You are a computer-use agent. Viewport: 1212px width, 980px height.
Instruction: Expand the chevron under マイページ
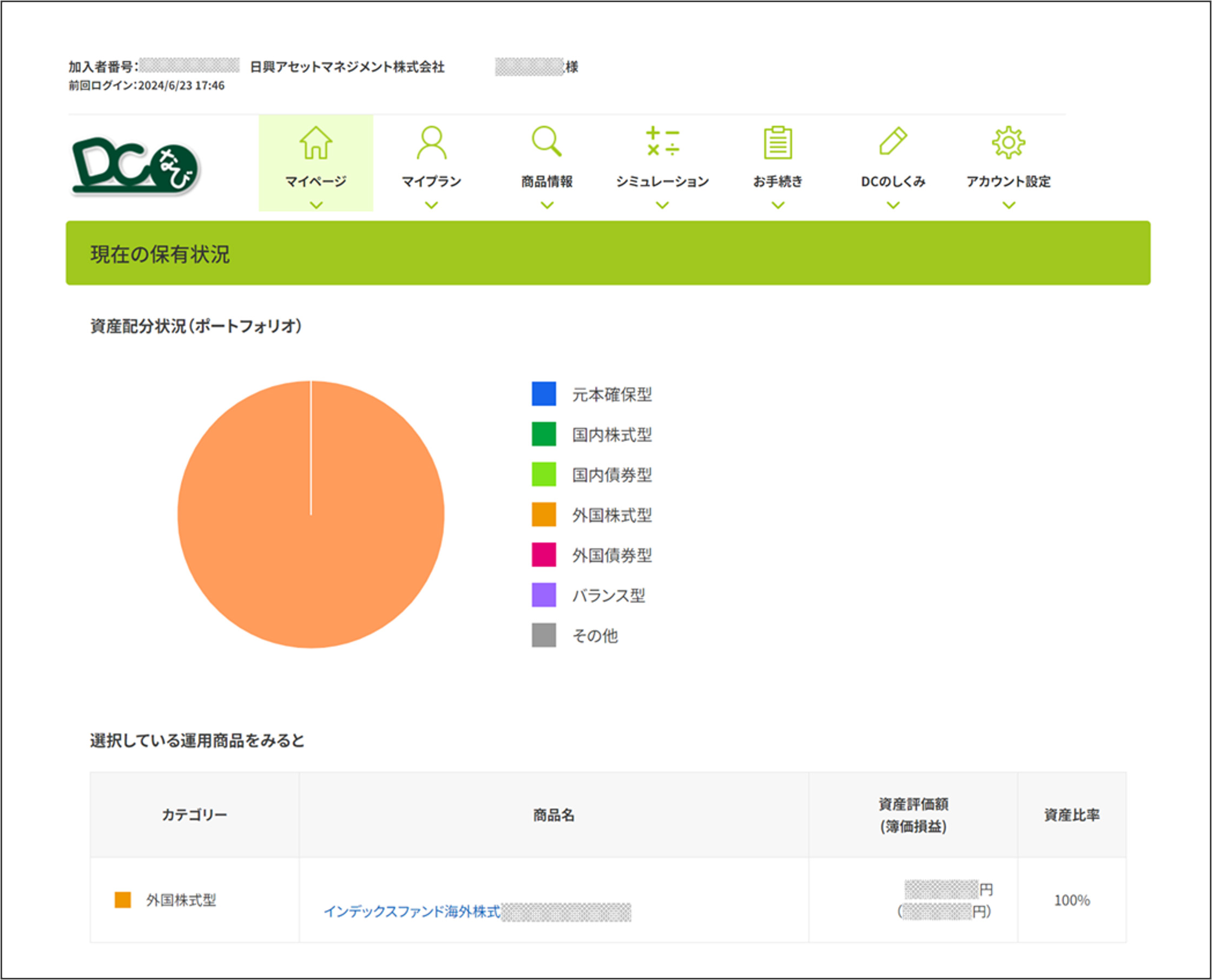[316, 205]
